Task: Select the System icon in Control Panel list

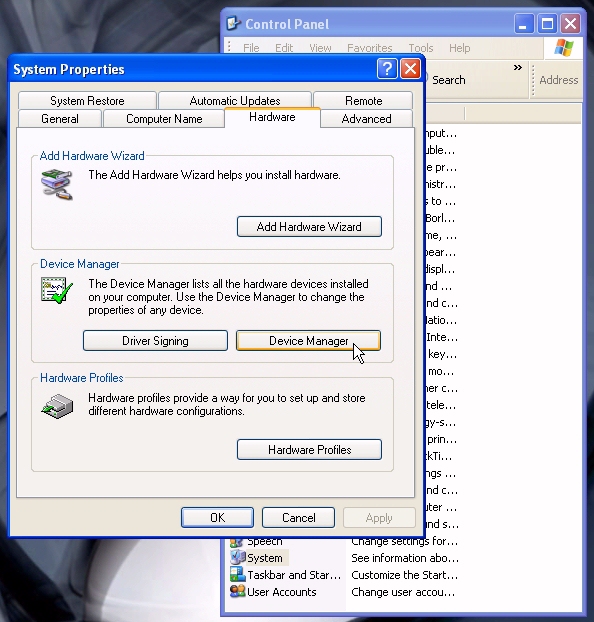Action: coord(238,557)
